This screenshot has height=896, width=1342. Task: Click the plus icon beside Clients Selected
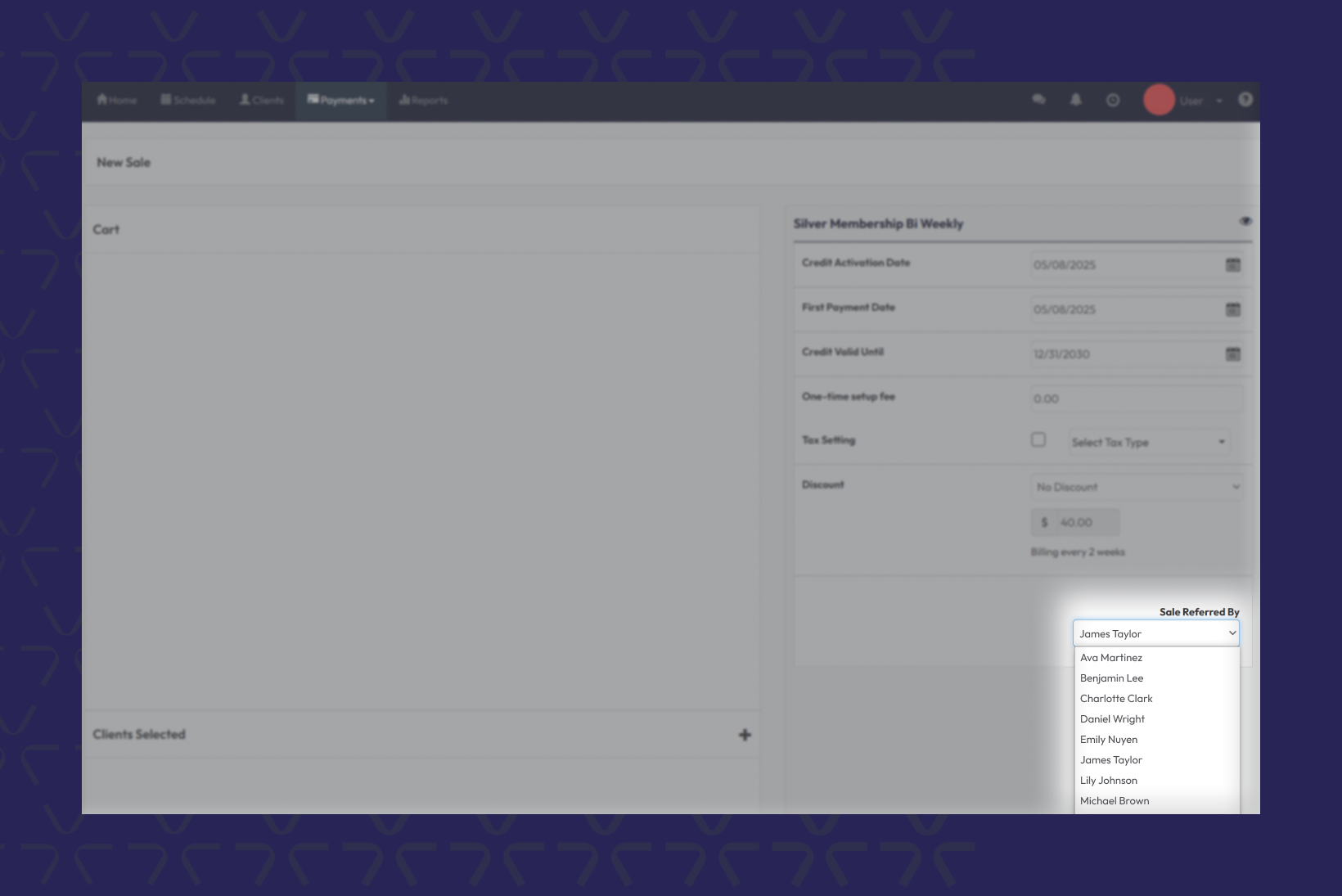745,735
